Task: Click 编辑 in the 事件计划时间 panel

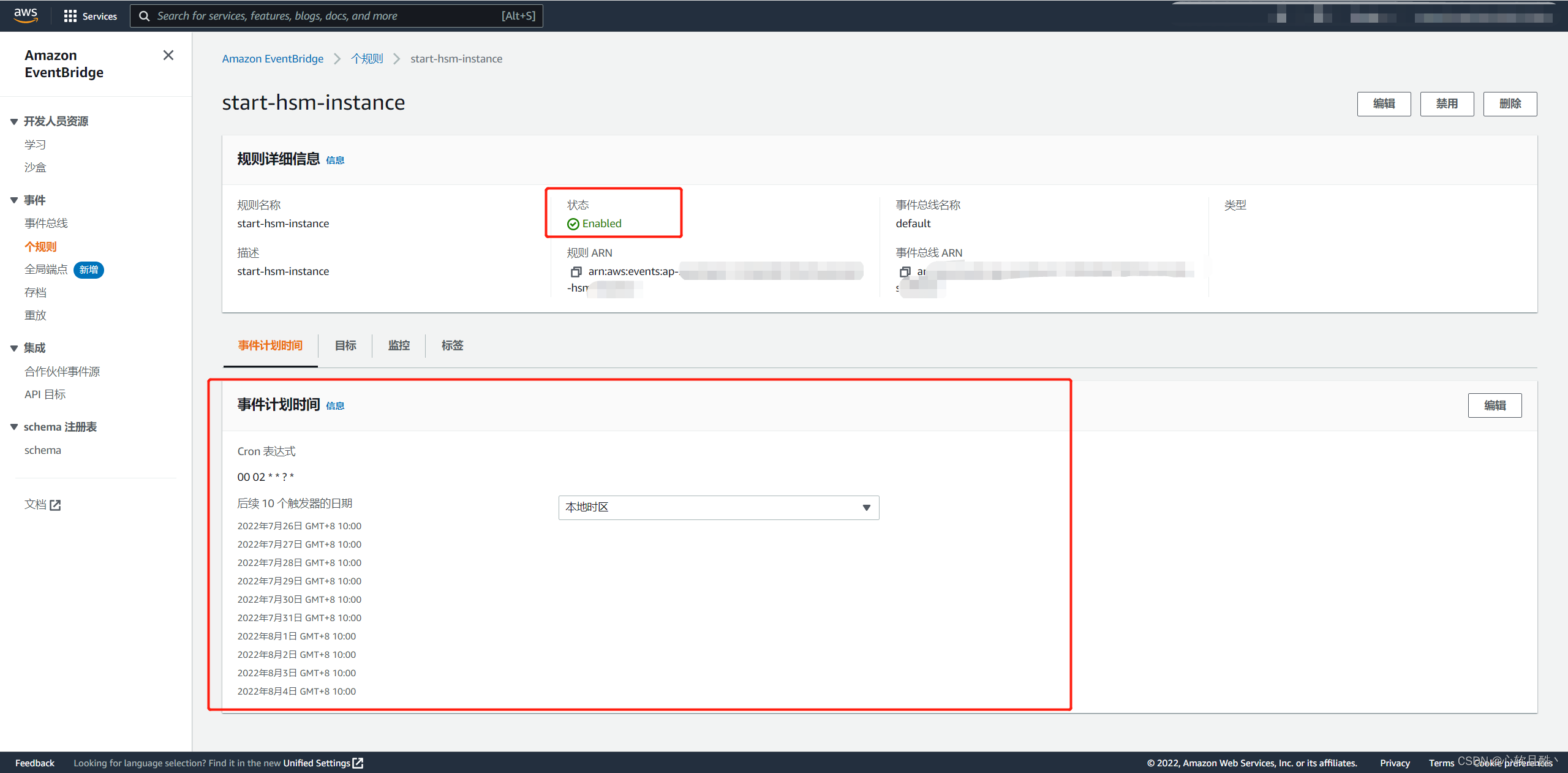Action: (1494, 405)
